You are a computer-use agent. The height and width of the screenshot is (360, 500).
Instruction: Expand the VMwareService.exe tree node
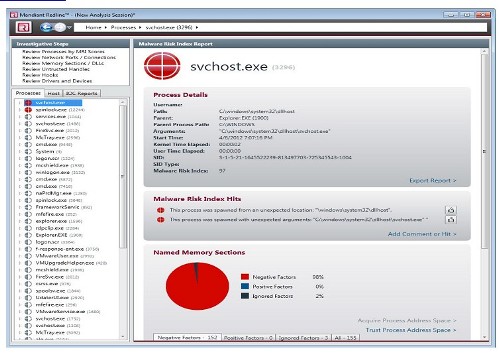point(20,312)
